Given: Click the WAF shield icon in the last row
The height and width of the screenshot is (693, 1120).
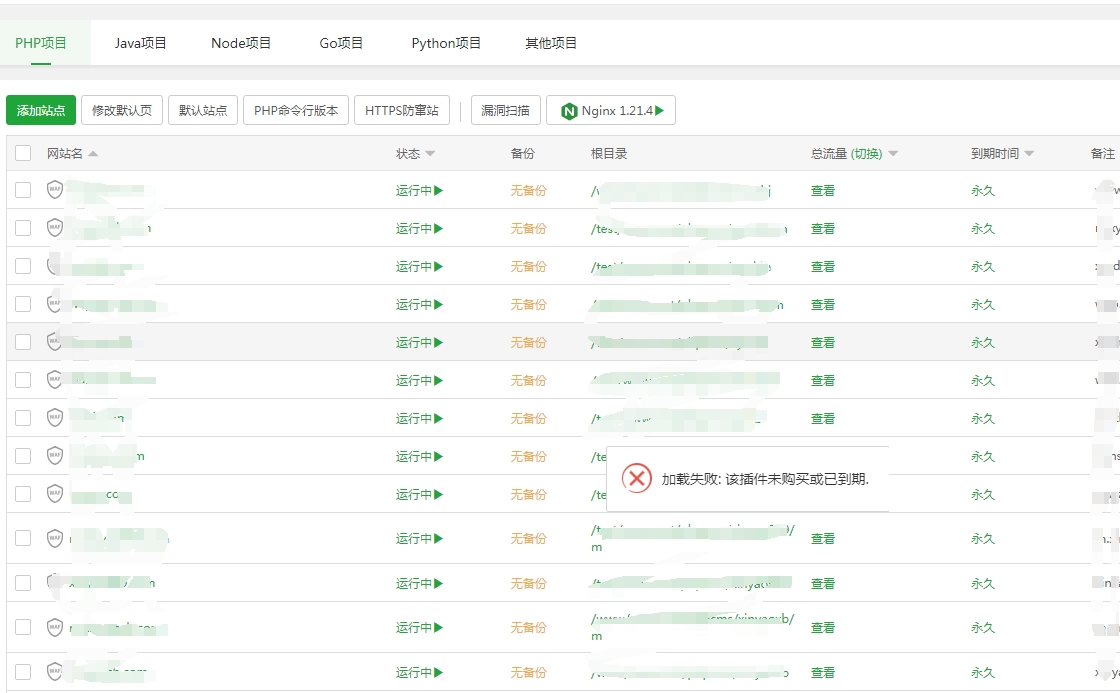Looking at the screenshot, I should [55, 672].
